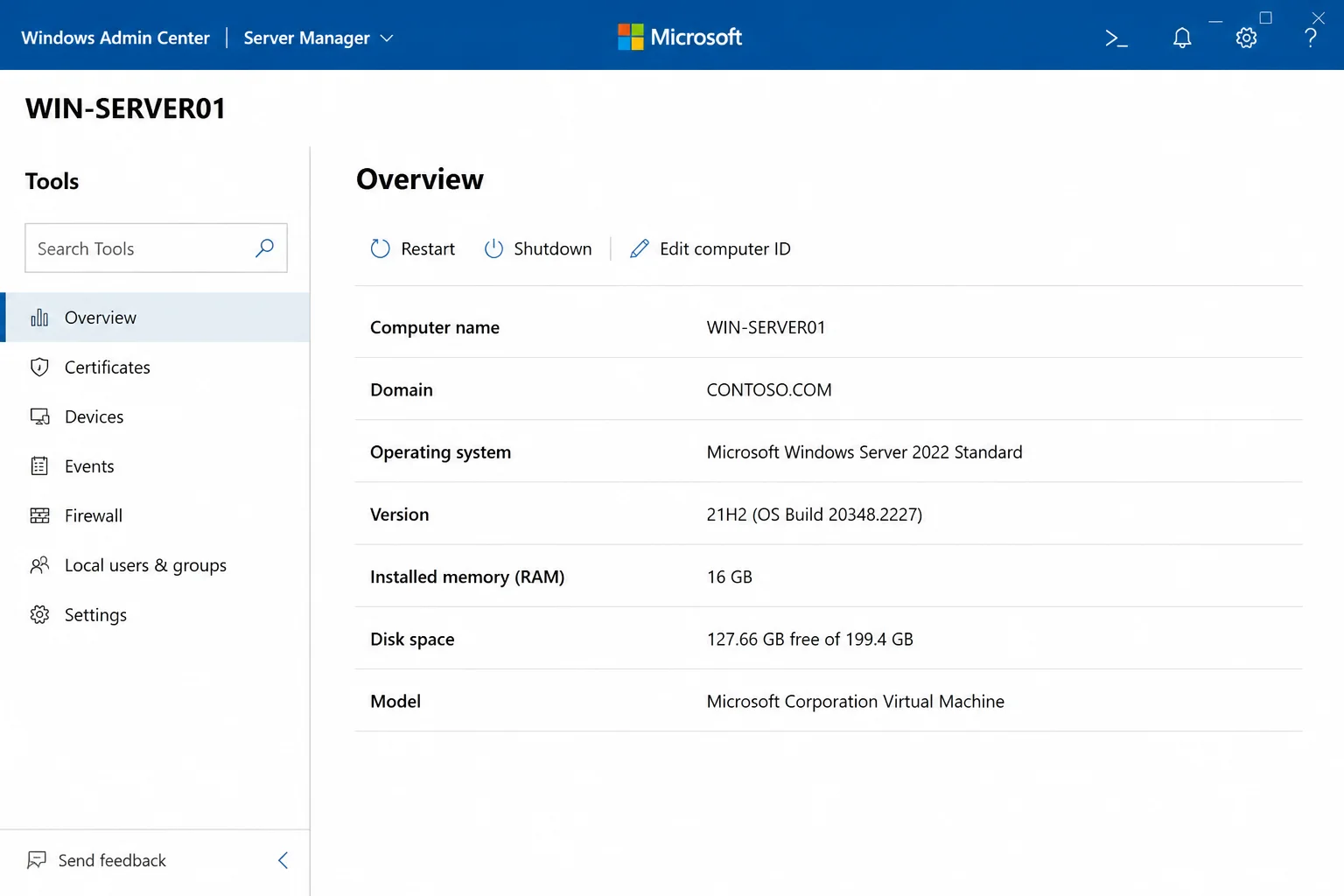Click the Overview bar chart icon
This screenshot has height=896, width=1344.
tap(39, 318)
